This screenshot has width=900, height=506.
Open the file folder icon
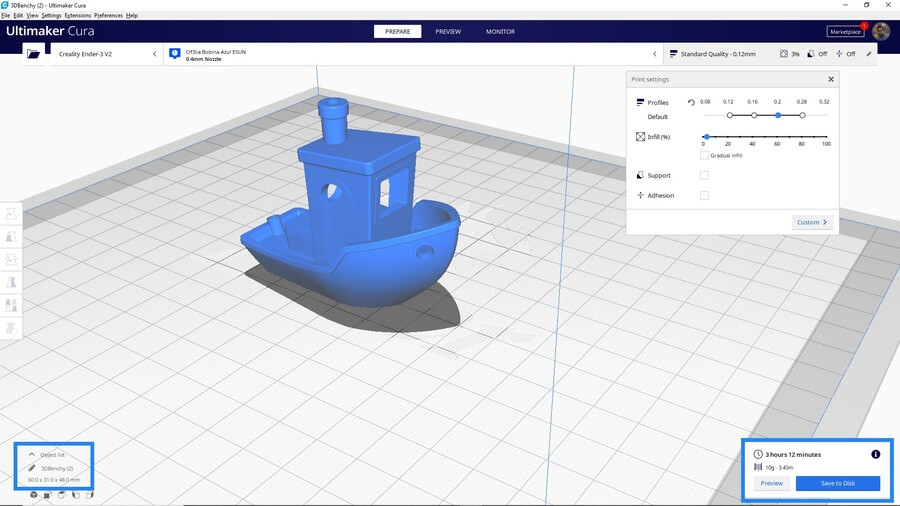click(x=33, y=54)
